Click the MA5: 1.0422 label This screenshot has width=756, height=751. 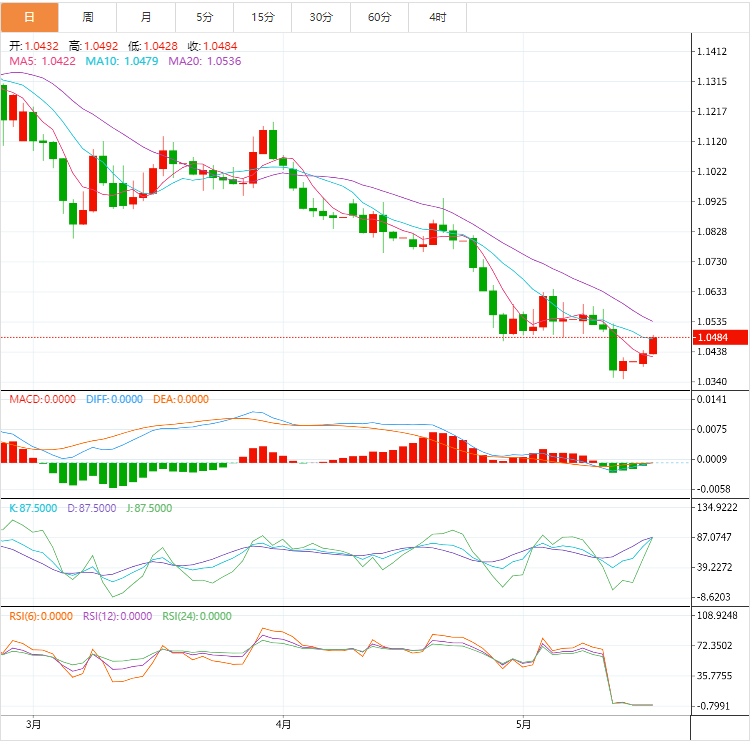click(42, 61)
